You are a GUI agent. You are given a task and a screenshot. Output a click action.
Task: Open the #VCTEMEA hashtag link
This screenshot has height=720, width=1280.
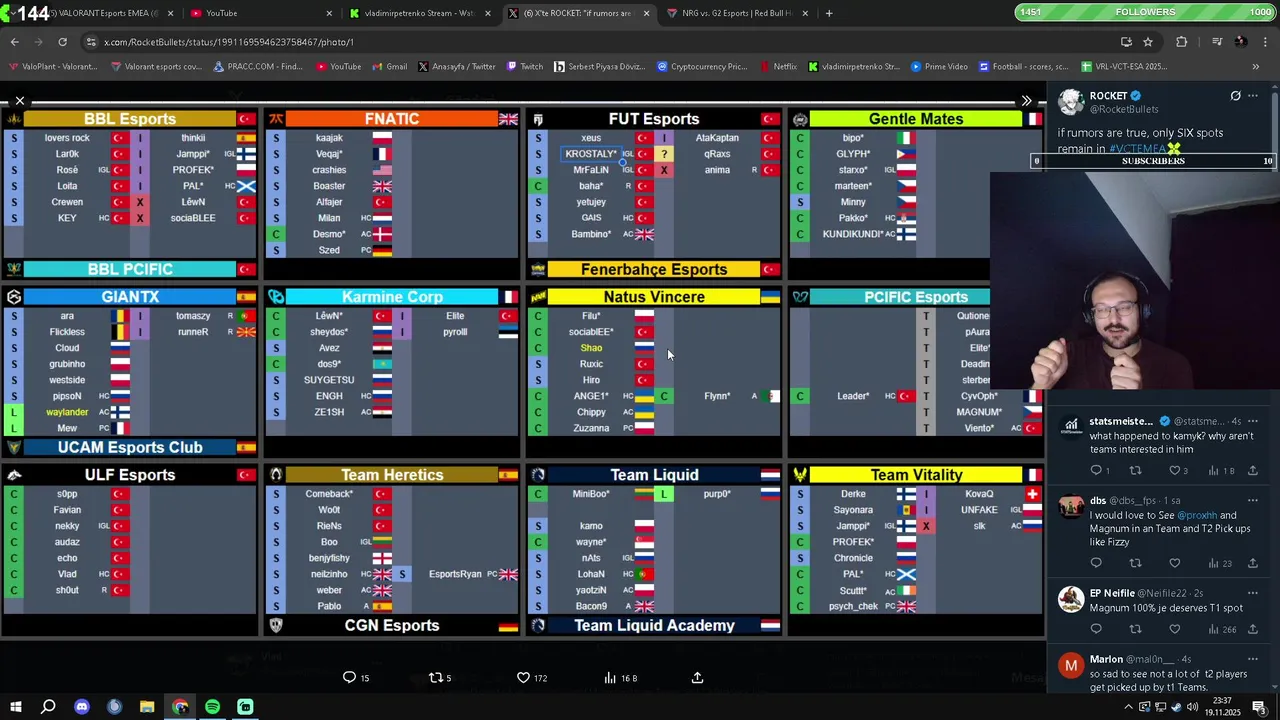coord(1138,149)
